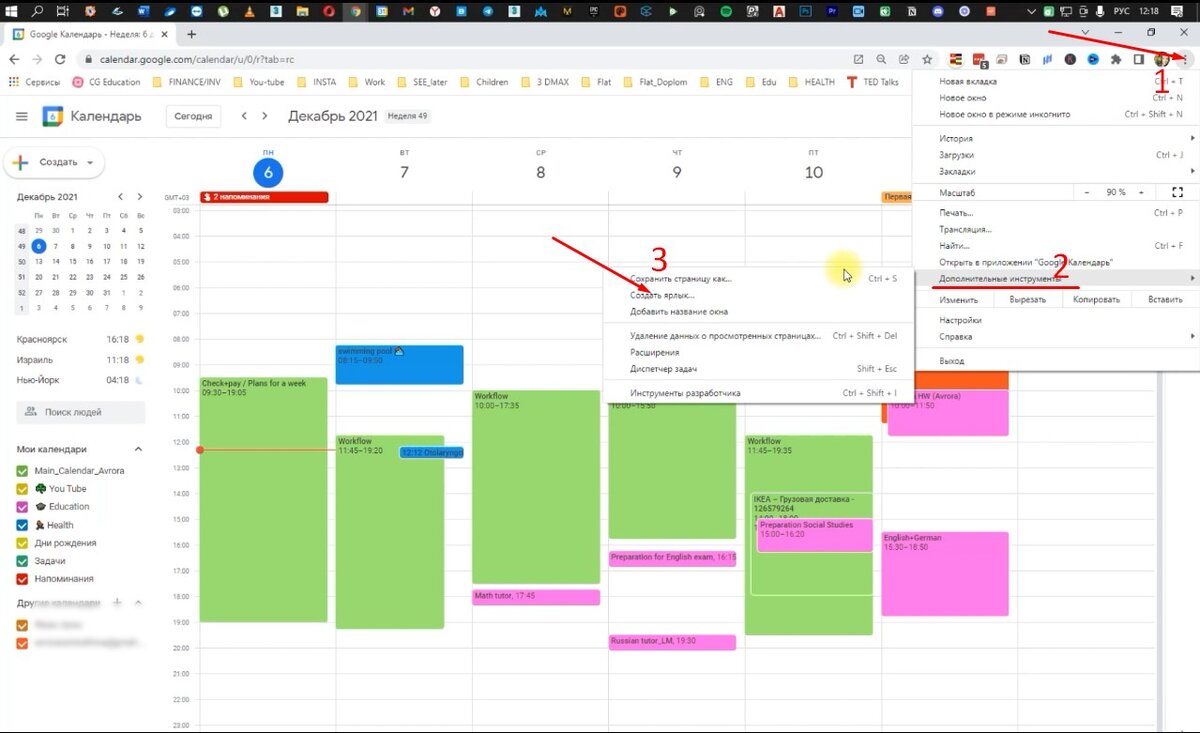Open Windows taskbar search icon

[37, 10]
